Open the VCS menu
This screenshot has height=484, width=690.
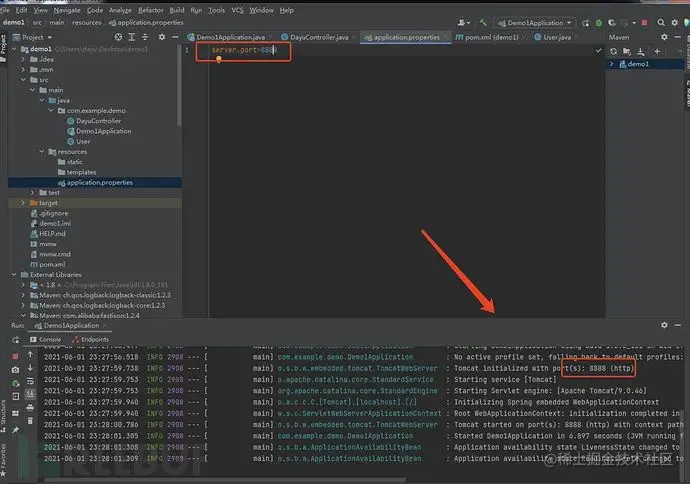click(x=237, y=10)
